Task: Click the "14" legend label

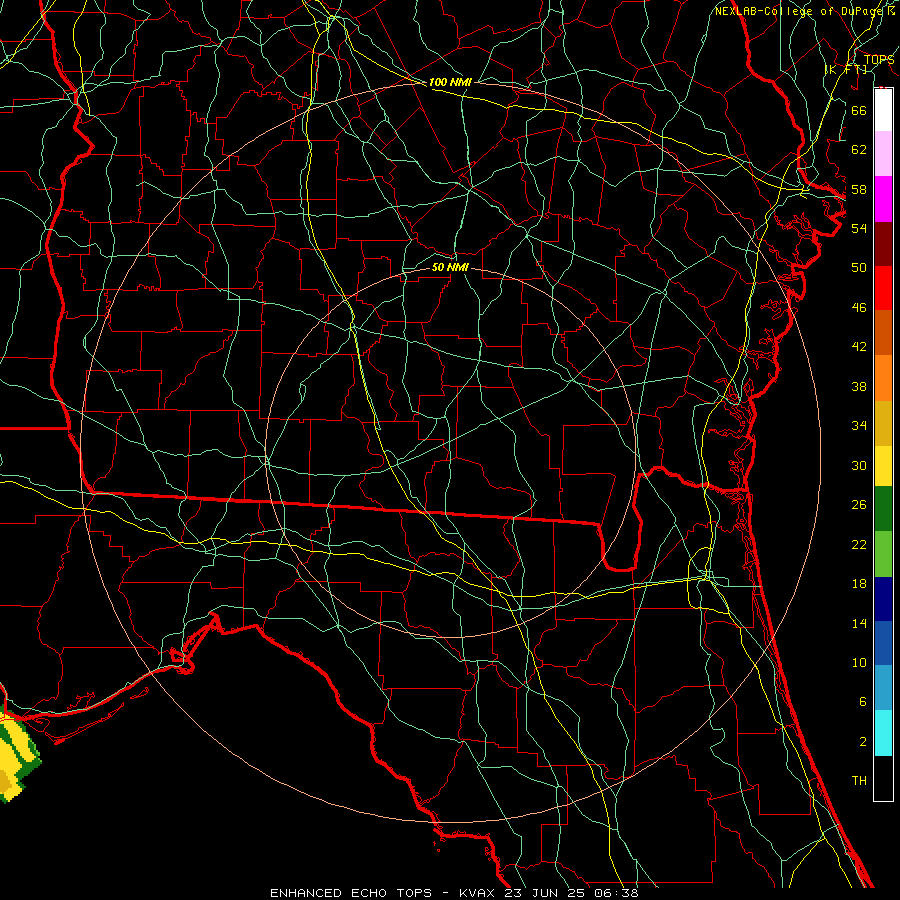Action: point(859,623)
